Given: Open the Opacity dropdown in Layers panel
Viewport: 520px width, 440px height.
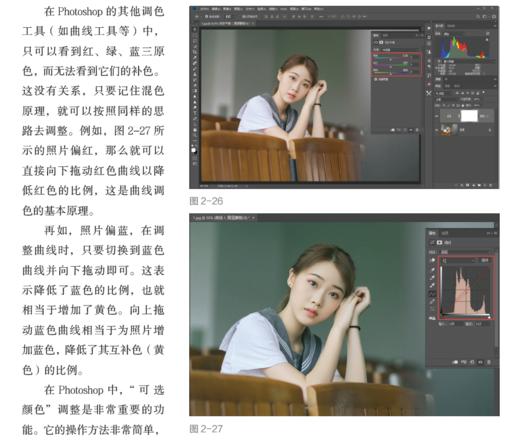Looking at the screenshot, I should [x=476, y=99].
